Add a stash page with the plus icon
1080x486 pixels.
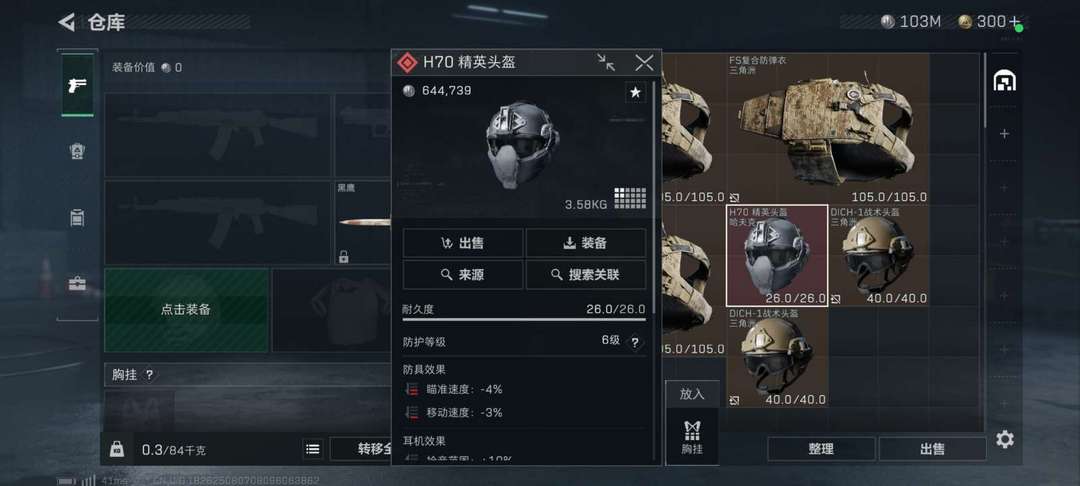pyautogui.click(x=1004, y=134)
